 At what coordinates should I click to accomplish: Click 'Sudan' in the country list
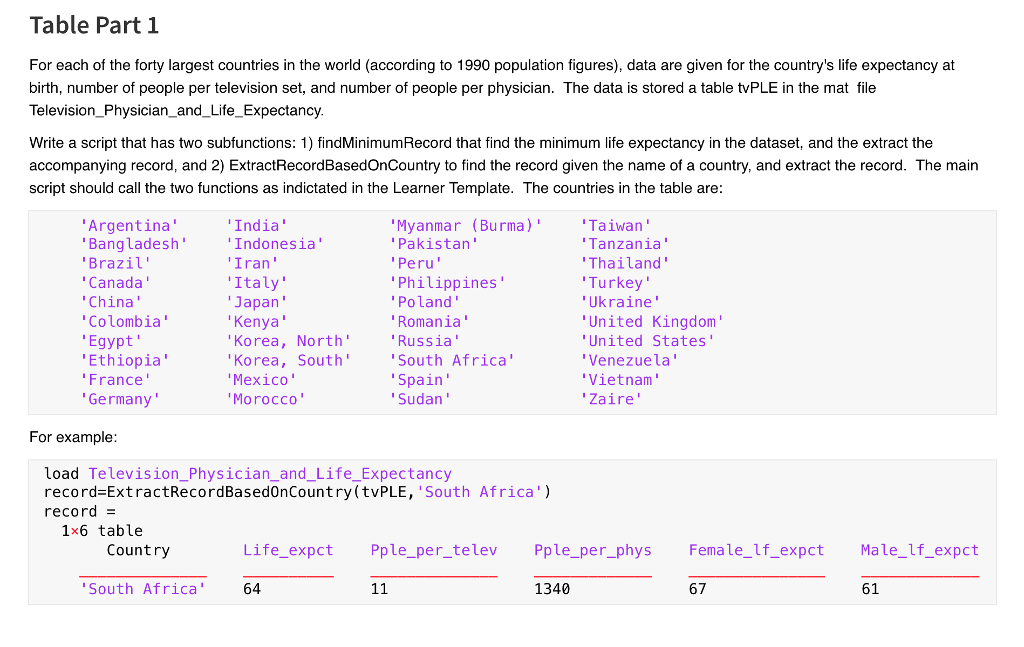pyautogui.click(x=419, y=399)
